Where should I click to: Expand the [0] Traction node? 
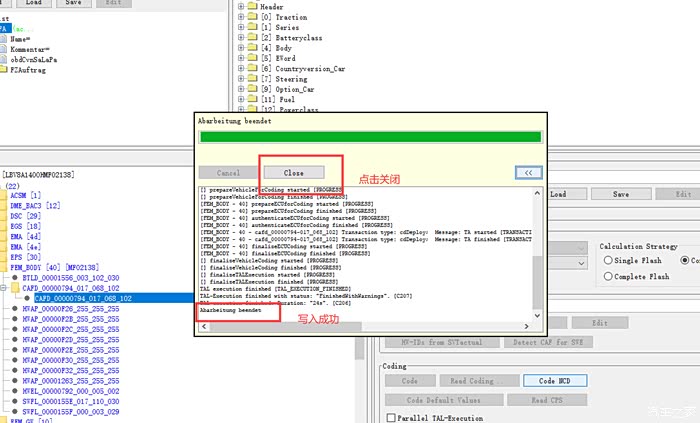[241, 17]
